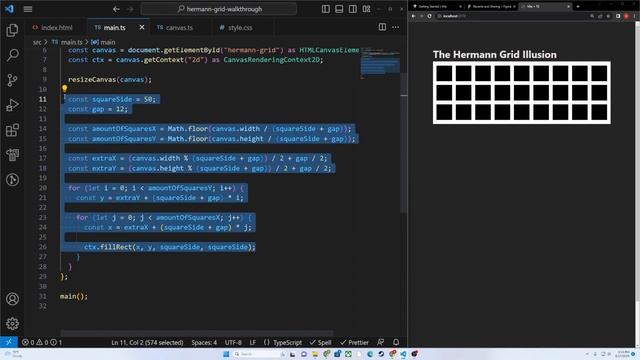Toggle the secondary side bar layout icon

click(353, 9)
